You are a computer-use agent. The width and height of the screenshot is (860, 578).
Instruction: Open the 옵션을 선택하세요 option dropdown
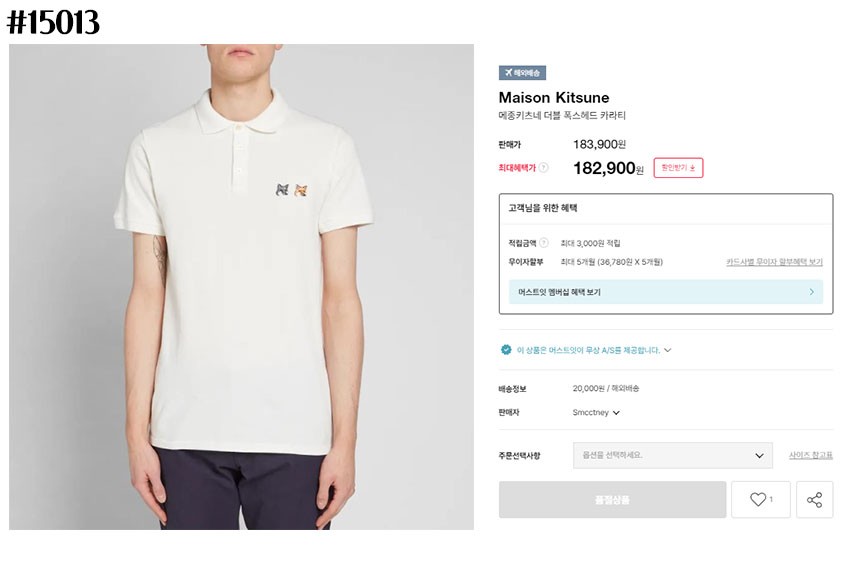coord(672,455)
